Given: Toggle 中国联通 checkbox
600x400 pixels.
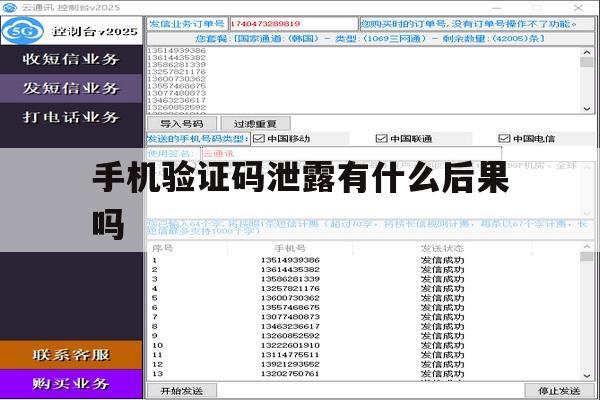Looking at the screenshot, I should click(x=382, y=139).
